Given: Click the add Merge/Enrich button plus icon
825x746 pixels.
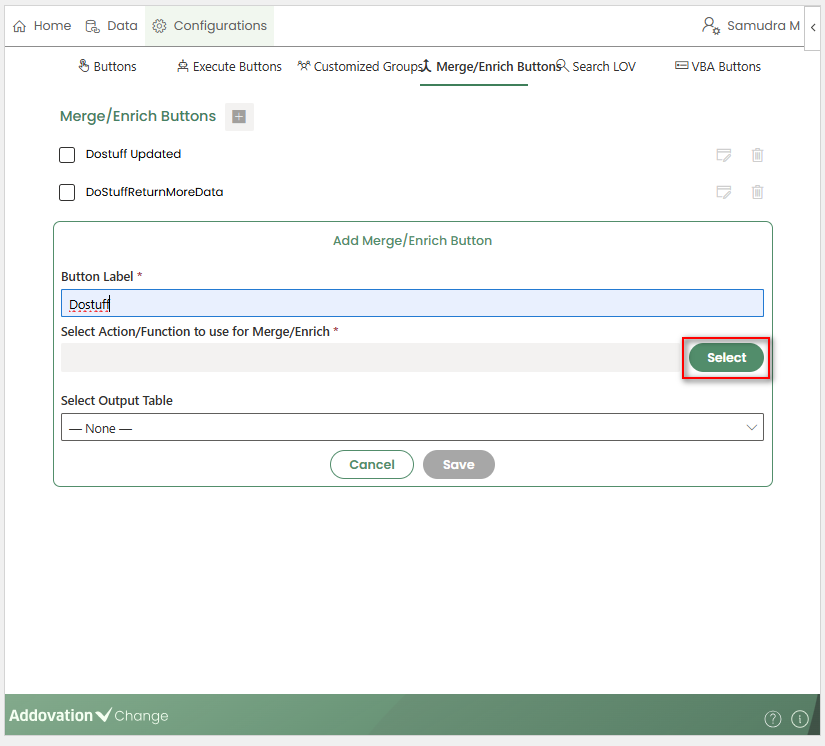Looking at the screenshot, I should click(x=239, y=117).
